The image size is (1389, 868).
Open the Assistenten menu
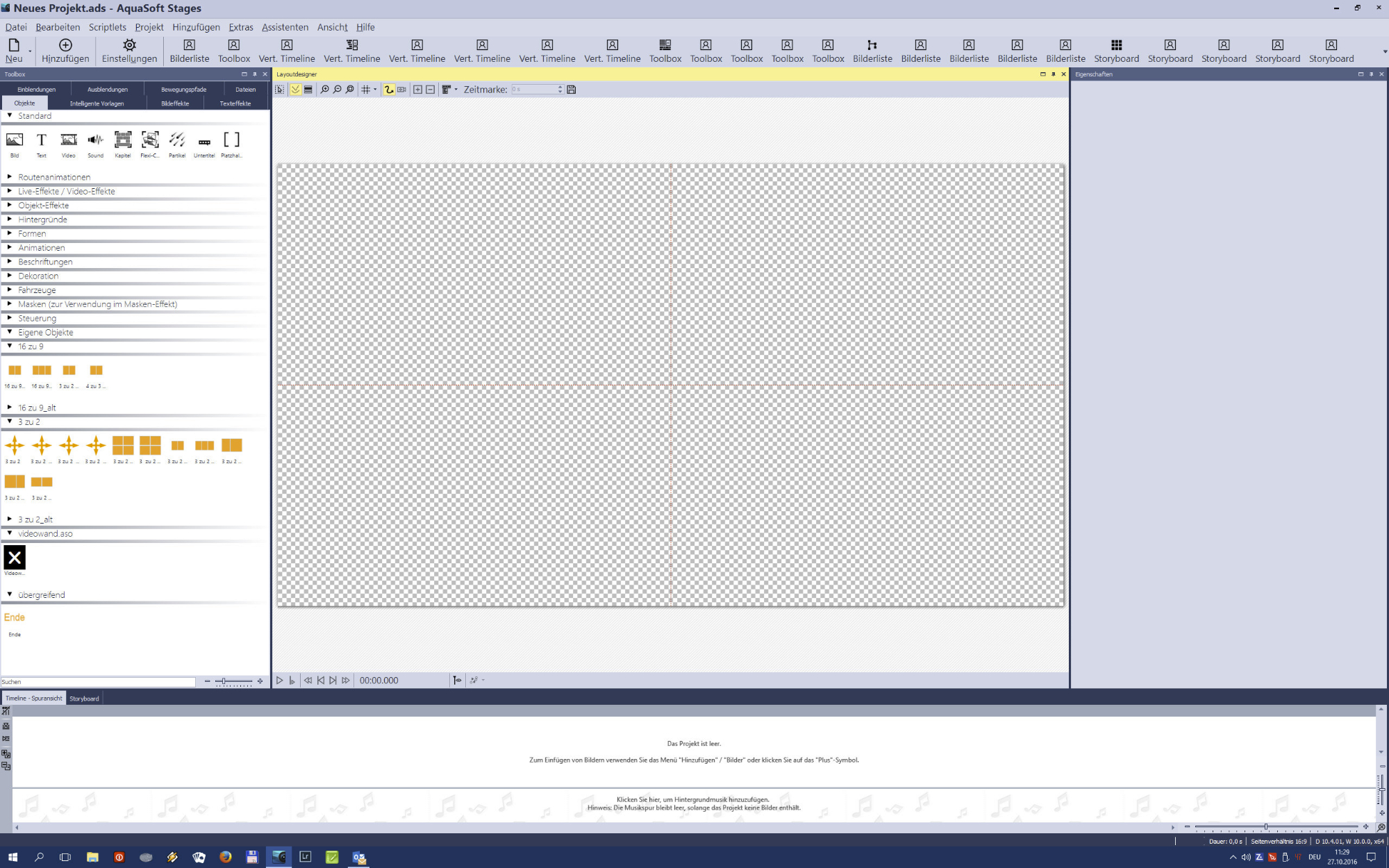[x=285, y=27]
